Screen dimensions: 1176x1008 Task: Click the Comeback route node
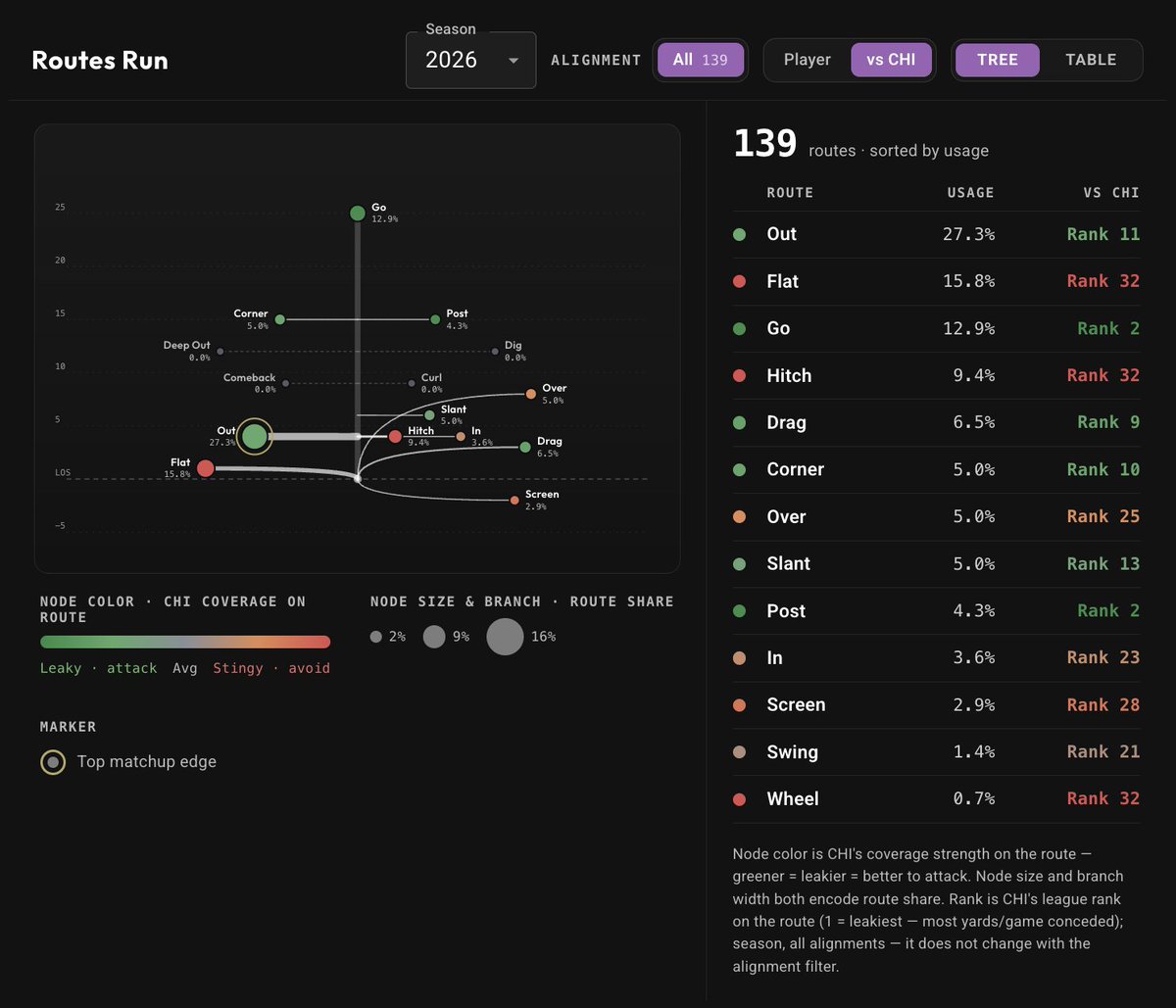tap(286, 383)
